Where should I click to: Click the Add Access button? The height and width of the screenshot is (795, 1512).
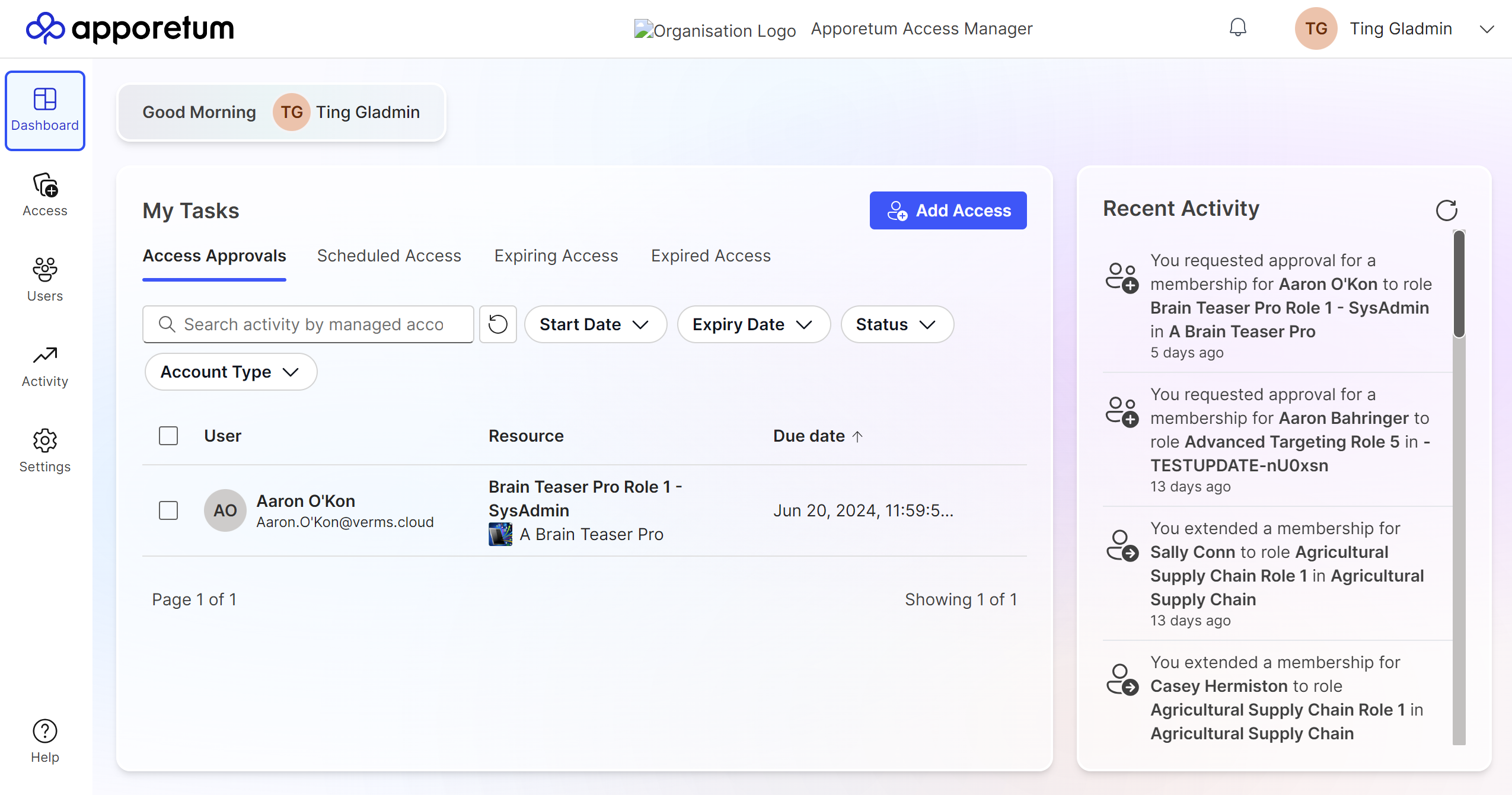pyautogui.click(x=948, y=211)
